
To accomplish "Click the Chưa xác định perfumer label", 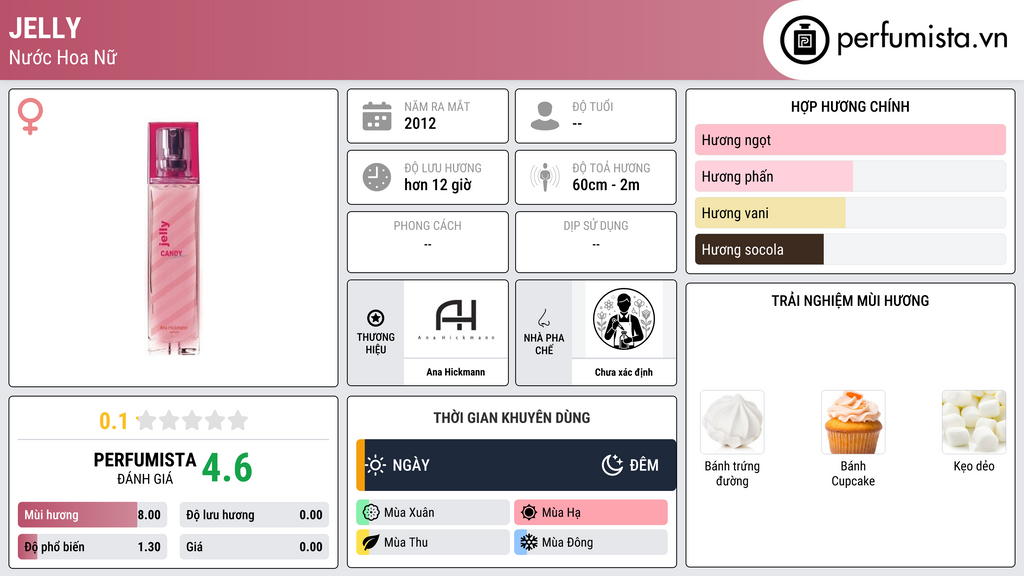I will pos(624,372).
